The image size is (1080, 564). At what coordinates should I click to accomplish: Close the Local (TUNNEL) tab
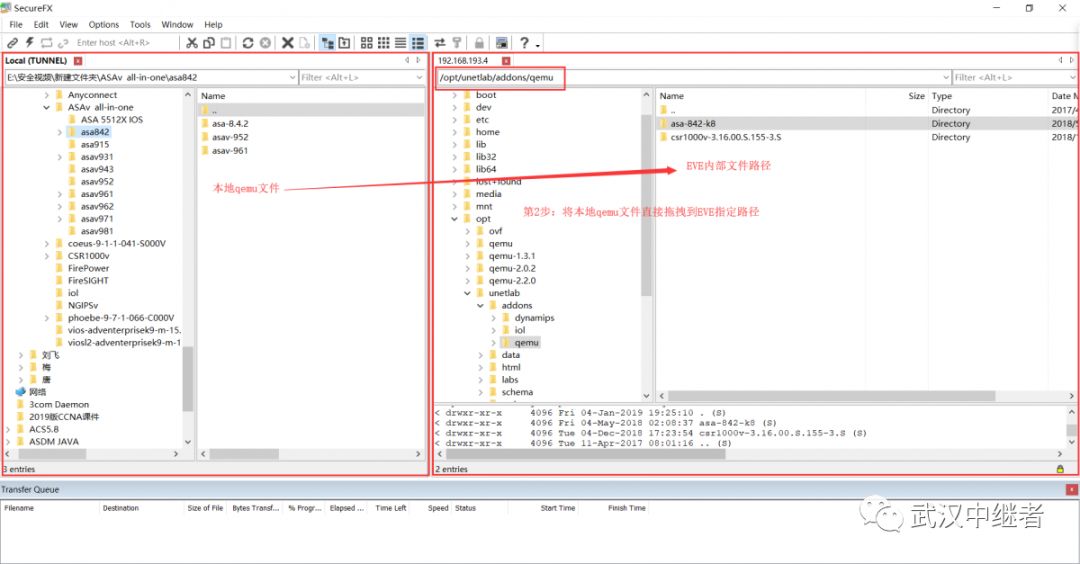tap(78, 61)
